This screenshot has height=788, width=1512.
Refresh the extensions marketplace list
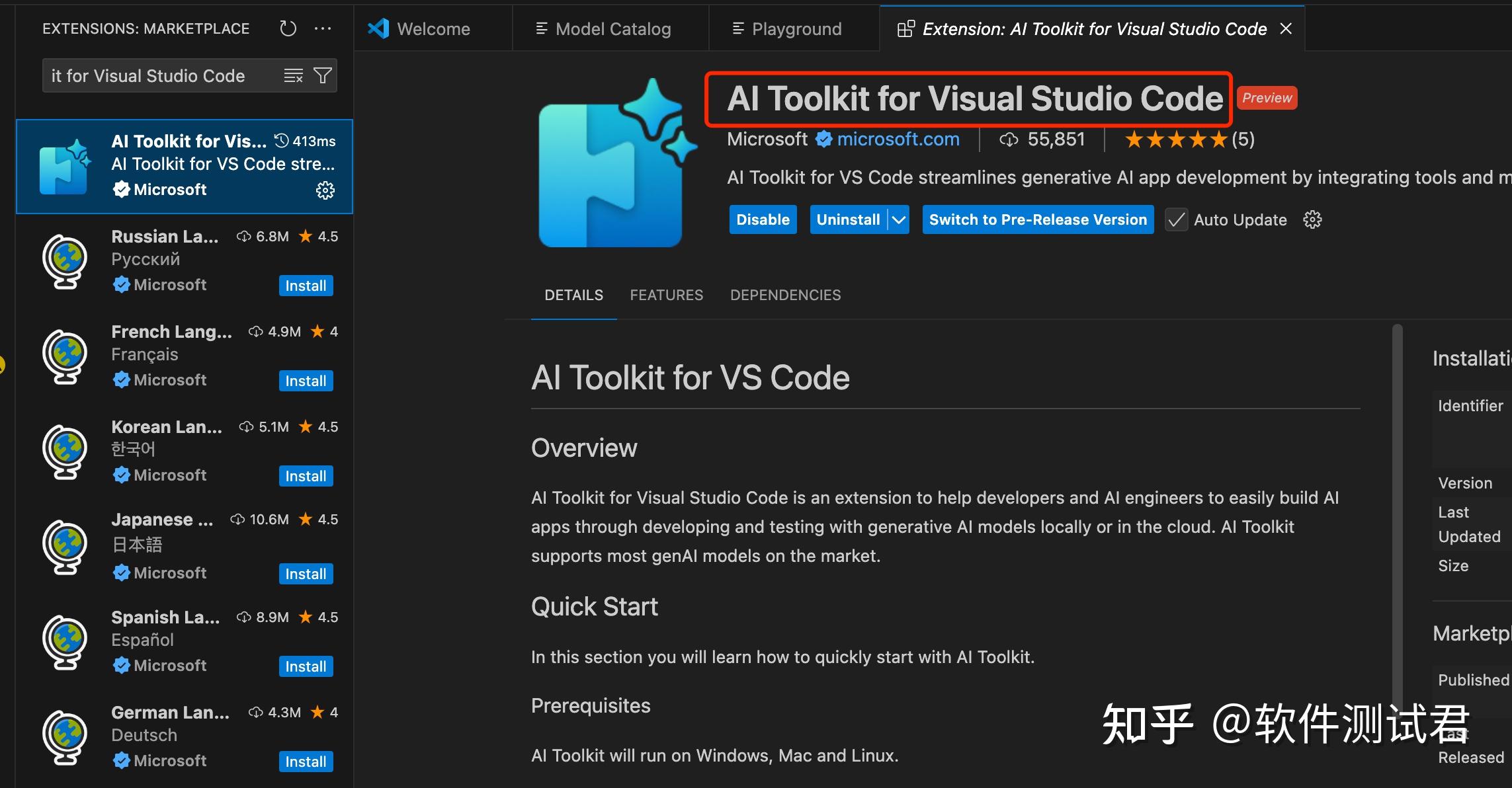[288, 28]
